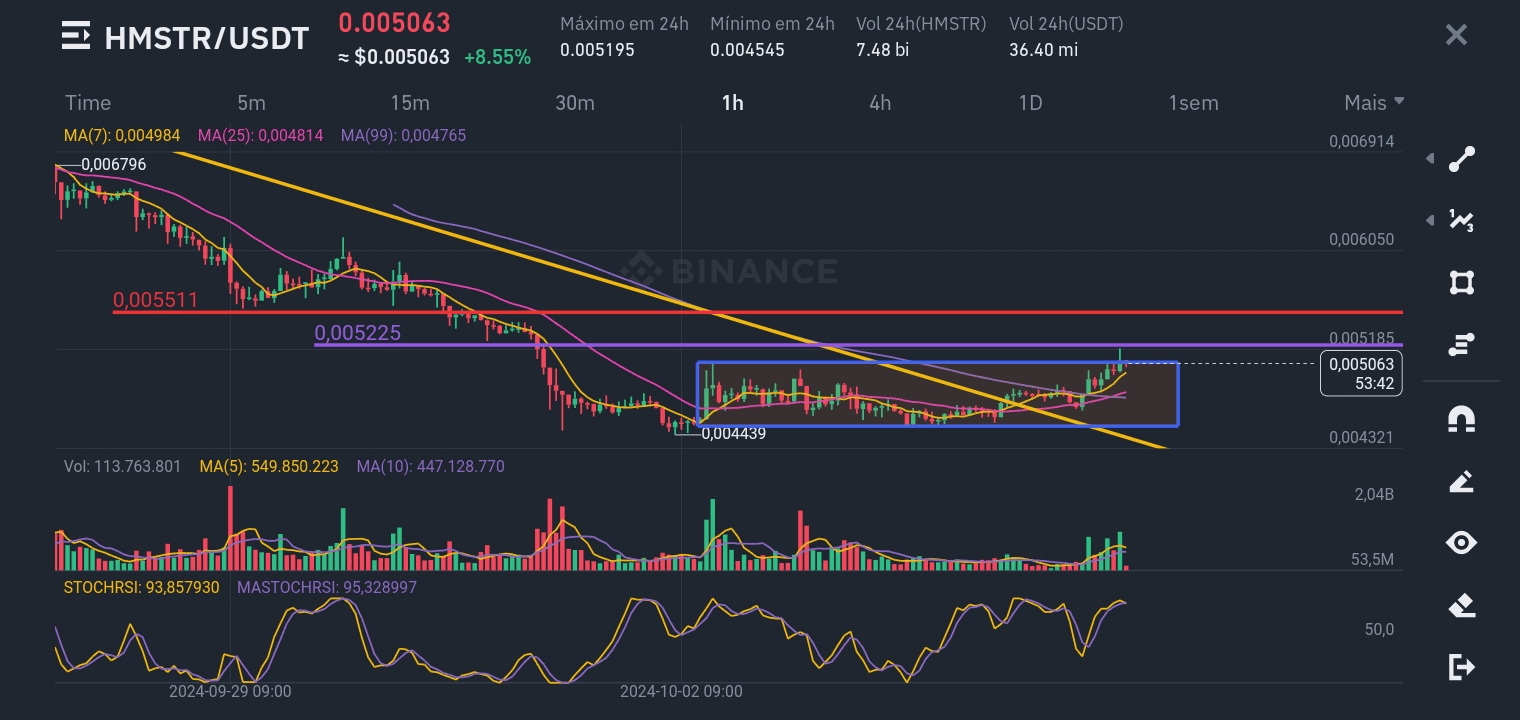Open the parallel channel tool
Viewport: 1520px width, 720px height.
(x=1461, y=344)
